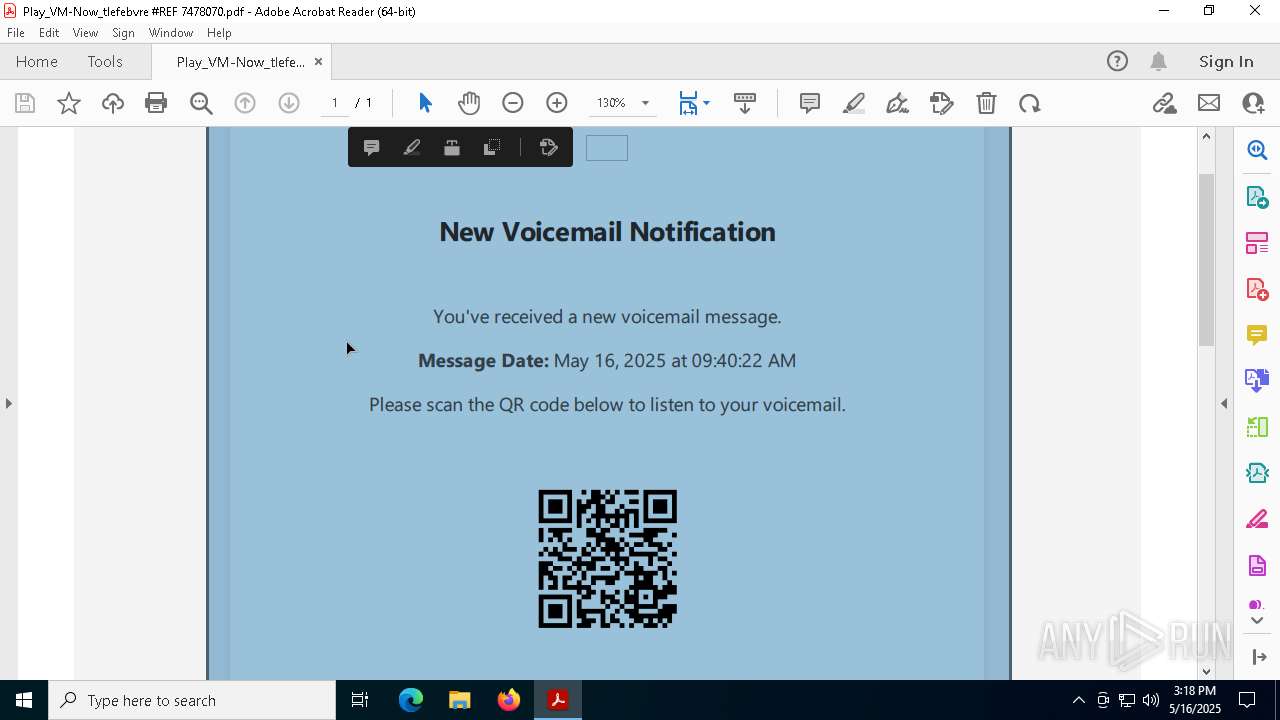Viewport: 1280px width, 720px height.
Task: Highlight using the floating toolbar pen
Action: [x=411, y=148]
